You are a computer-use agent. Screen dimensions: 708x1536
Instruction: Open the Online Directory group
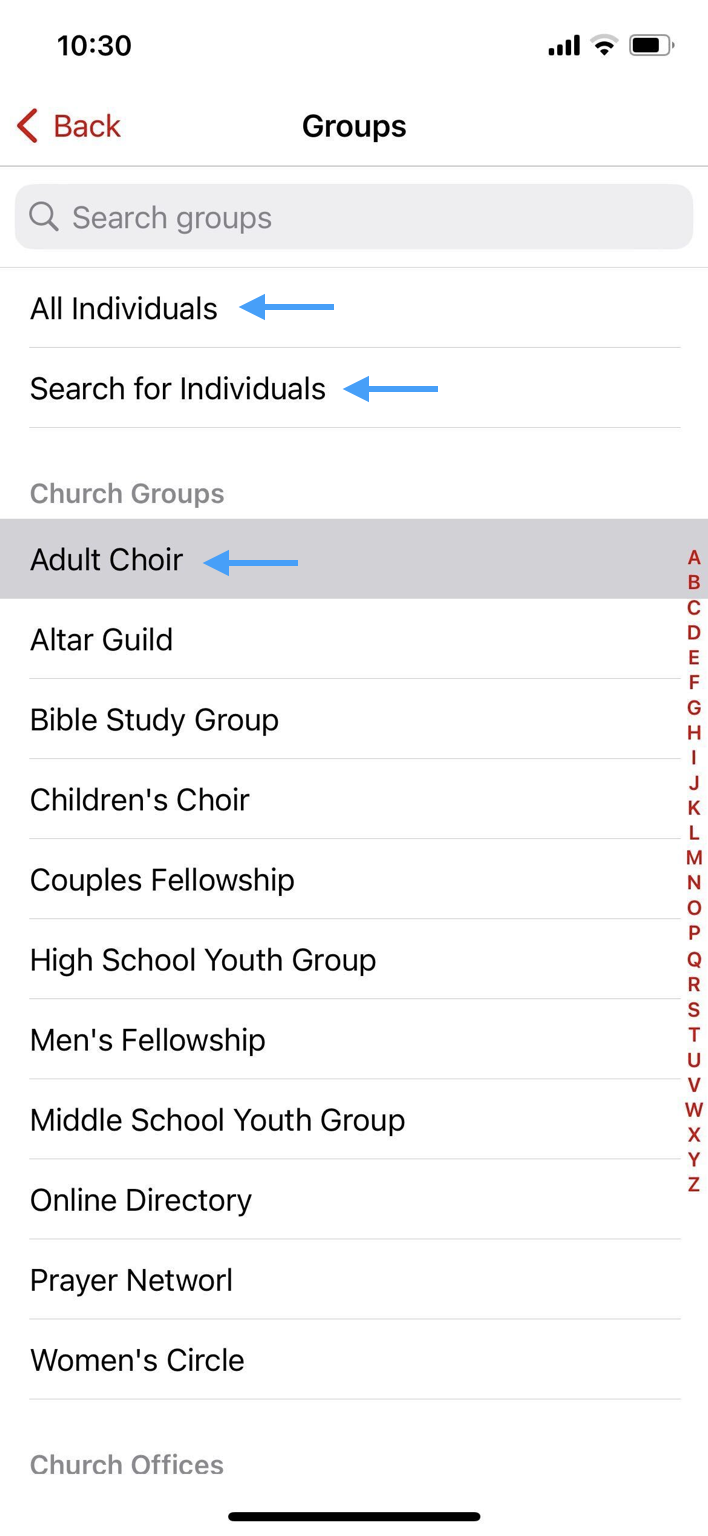coord(141,1199)
